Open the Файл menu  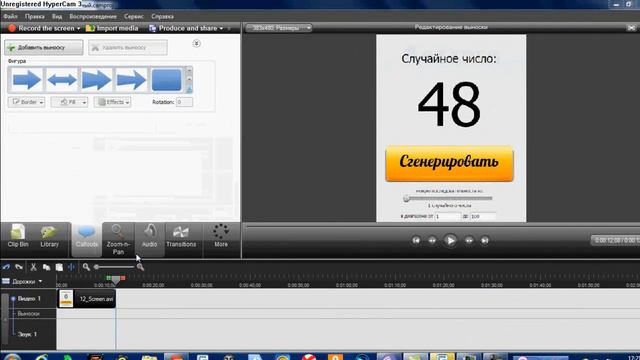point(10,17)
